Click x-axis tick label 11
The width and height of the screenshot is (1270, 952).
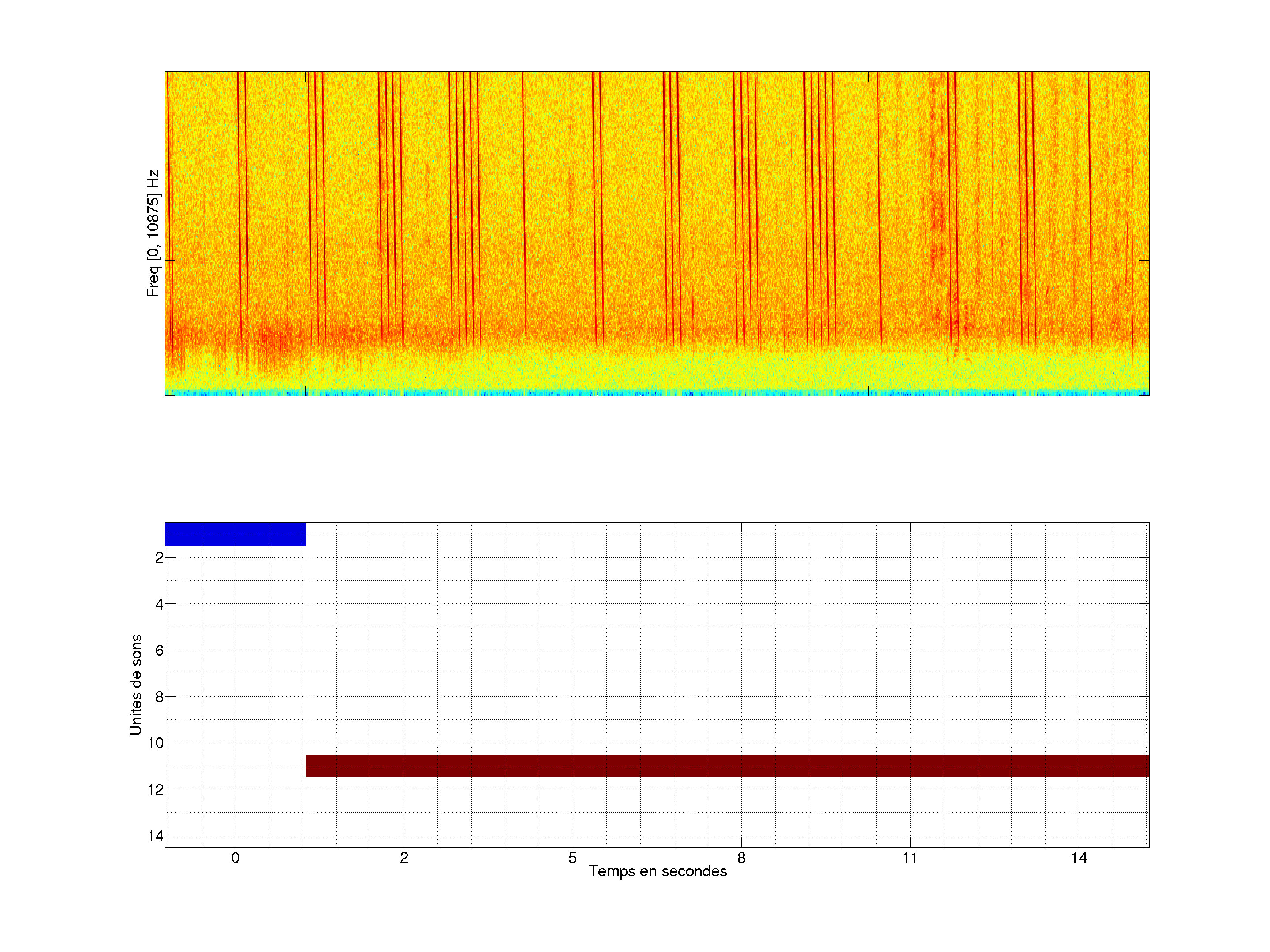(909, 858)
